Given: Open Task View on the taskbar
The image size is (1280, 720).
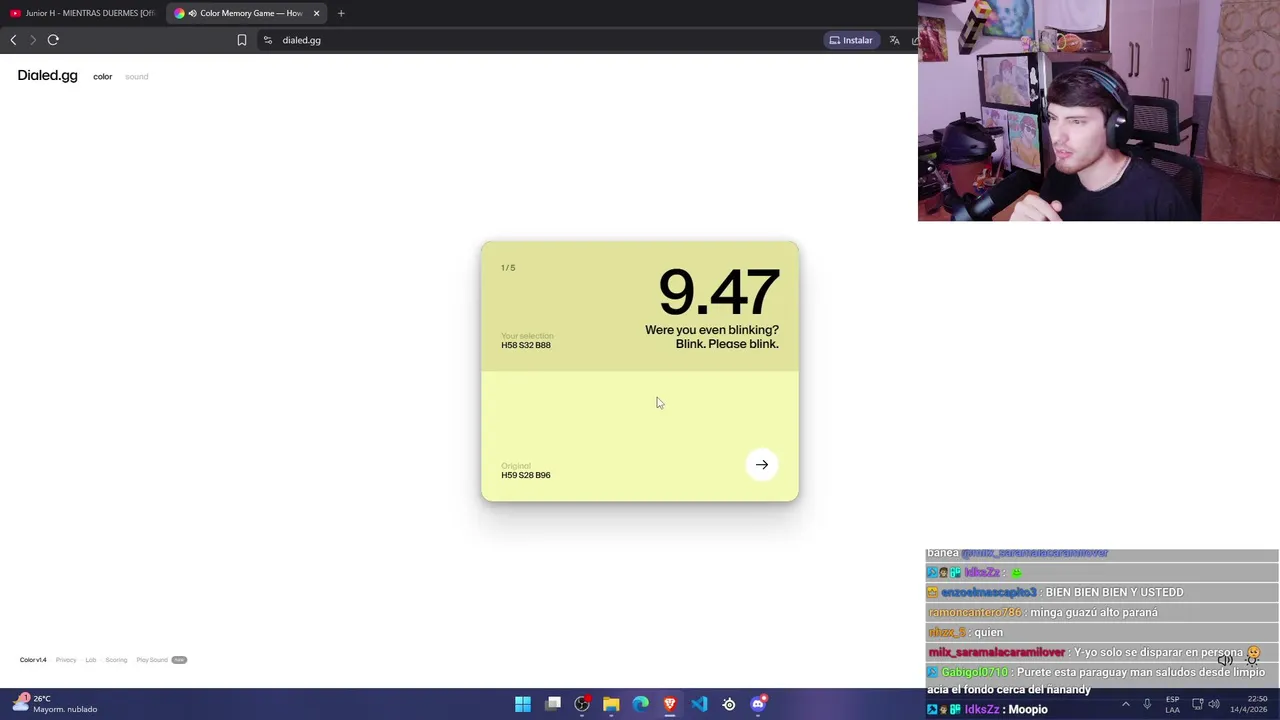Looking at the screenshot, I should (553, 704).
